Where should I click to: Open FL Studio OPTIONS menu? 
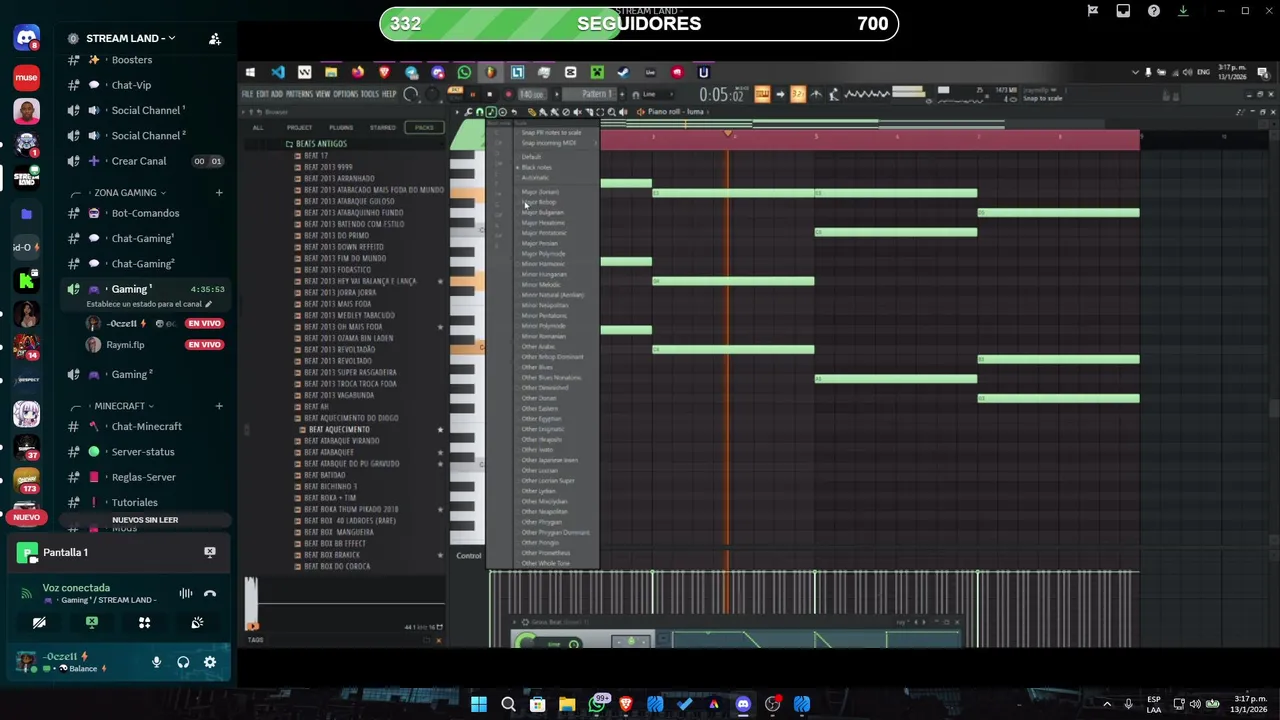345,94
